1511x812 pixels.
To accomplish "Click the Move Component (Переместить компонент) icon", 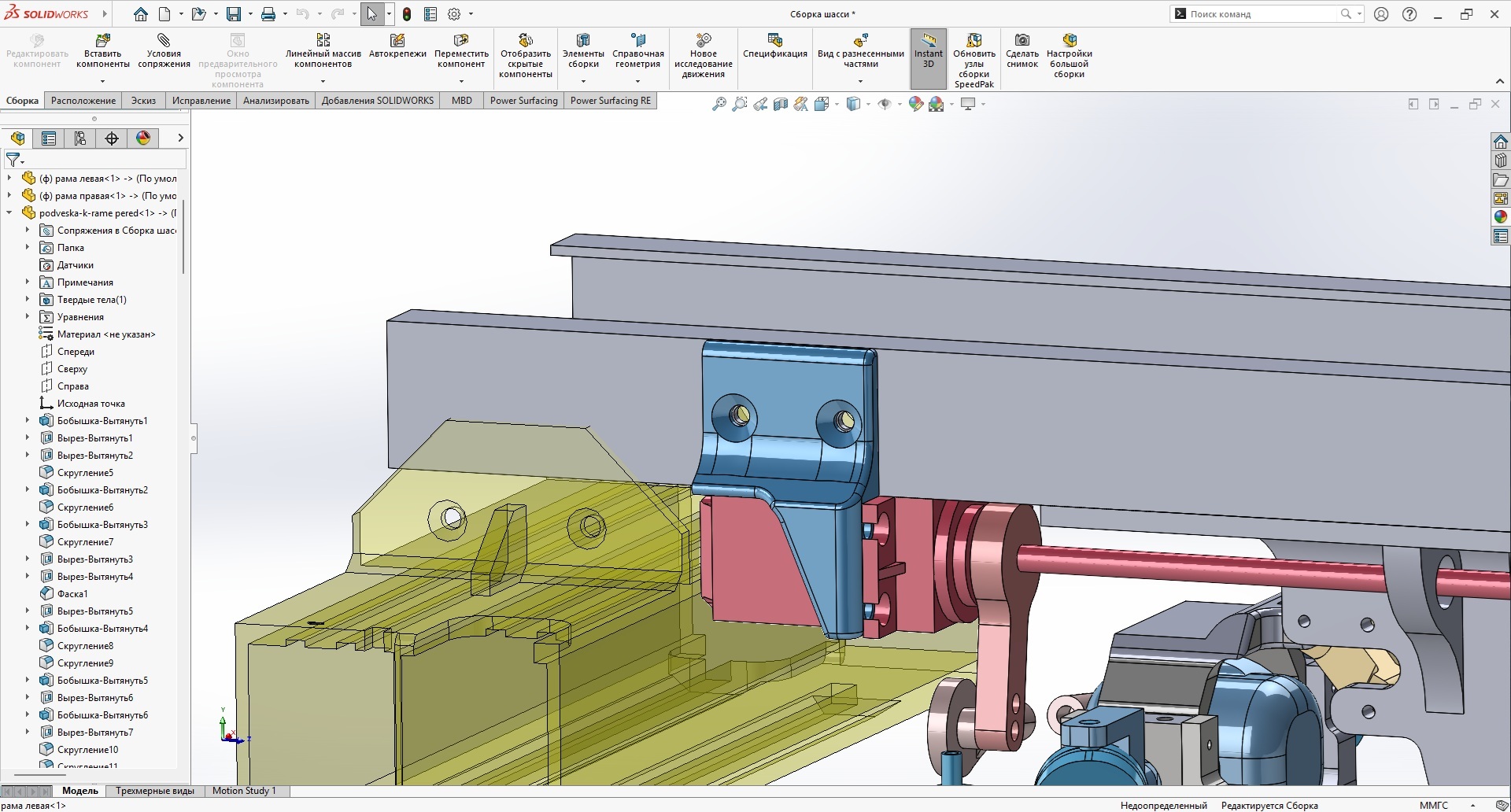I will 461,41.
